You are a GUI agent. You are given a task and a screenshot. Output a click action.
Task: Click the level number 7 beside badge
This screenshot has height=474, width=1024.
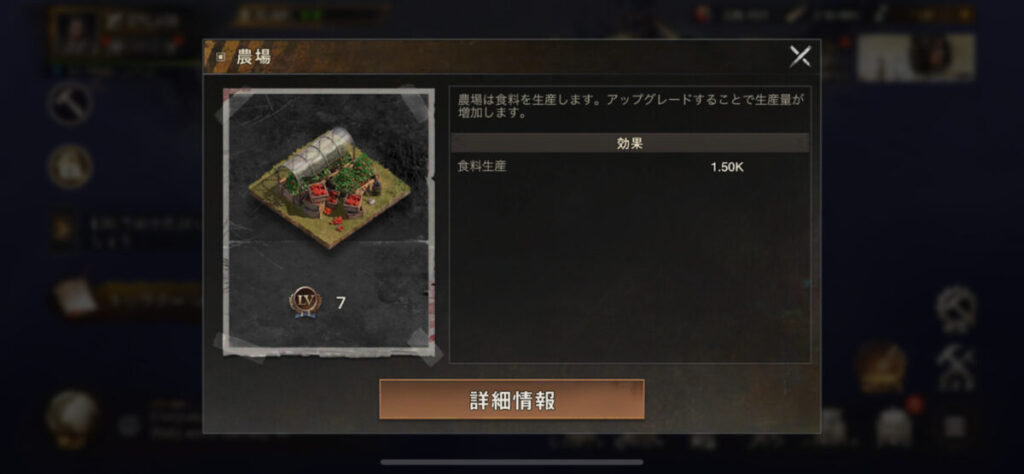click(341, 303)
